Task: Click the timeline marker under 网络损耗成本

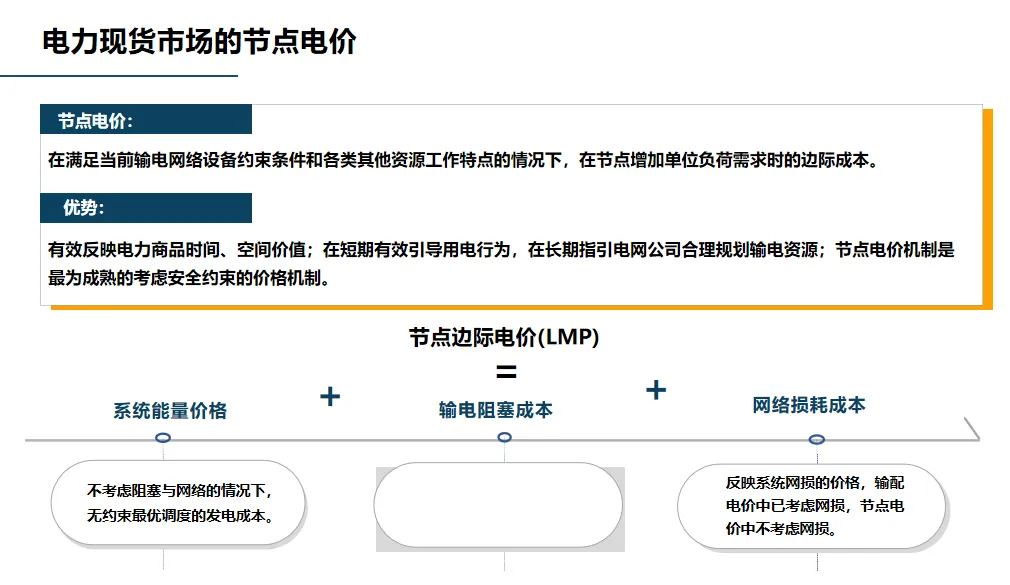Action: 816,439
